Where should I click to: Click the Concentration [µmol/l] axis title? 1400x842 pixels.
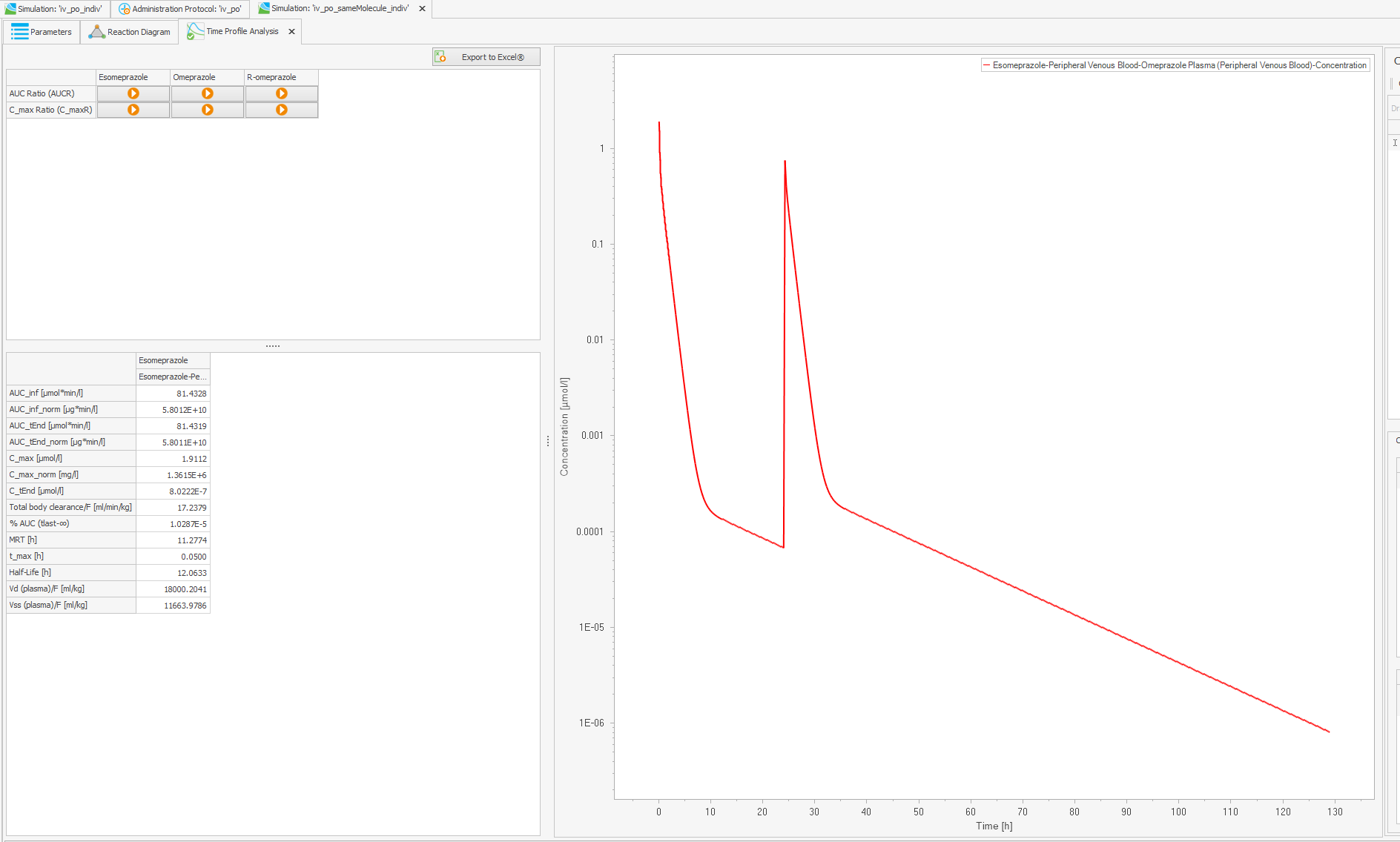(564, 427)
